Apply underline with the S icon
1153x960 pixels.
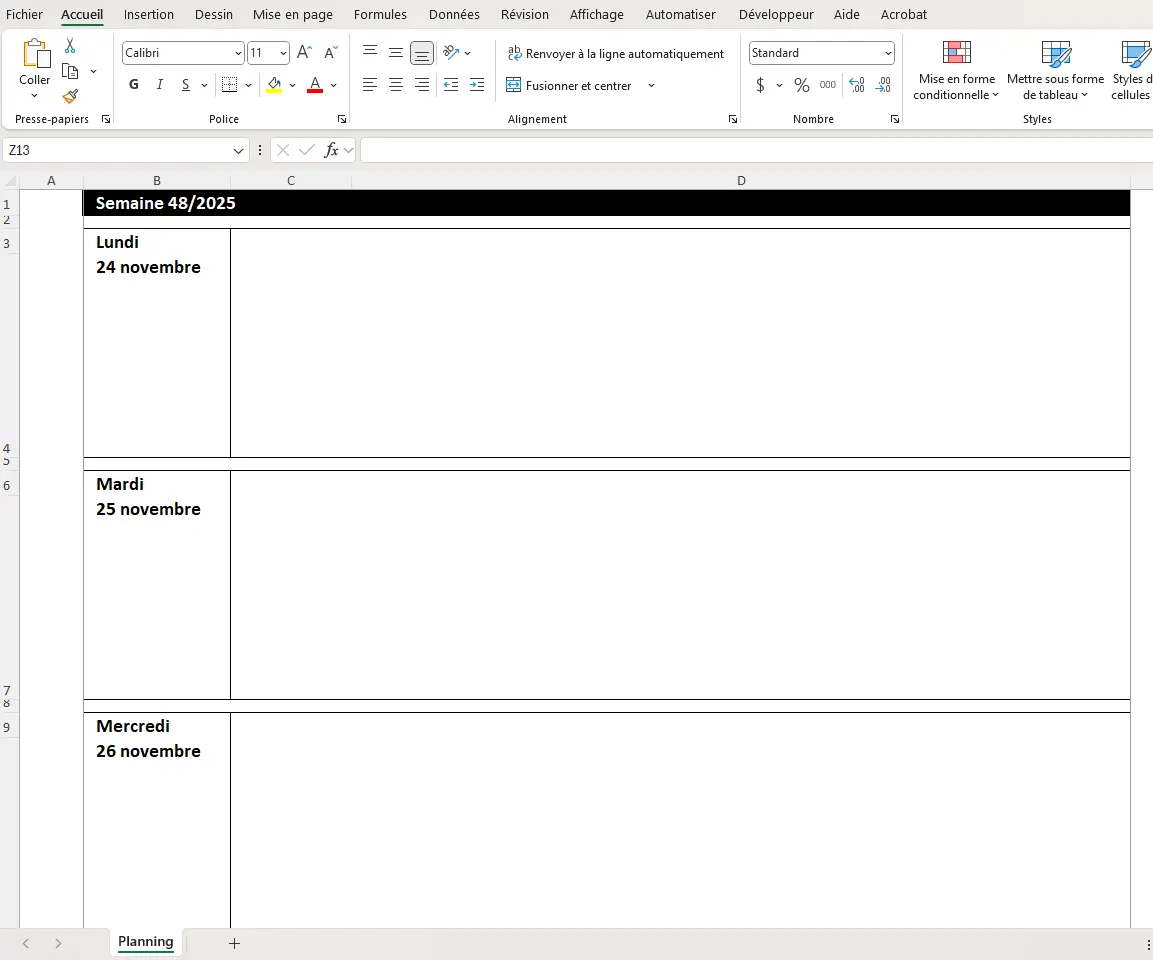click(186, 85)
